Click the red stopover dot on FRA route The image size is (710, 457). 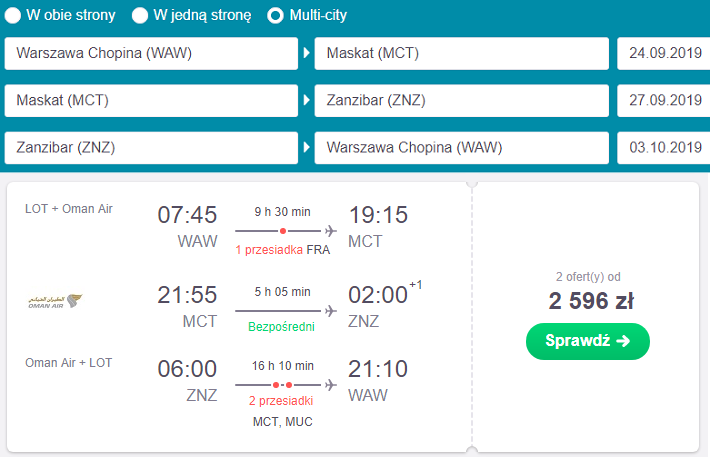283,230
